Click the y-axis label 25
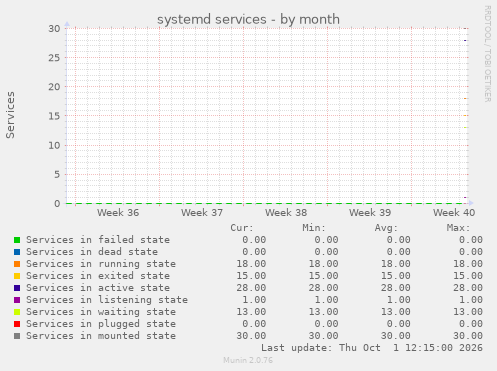 54,58
